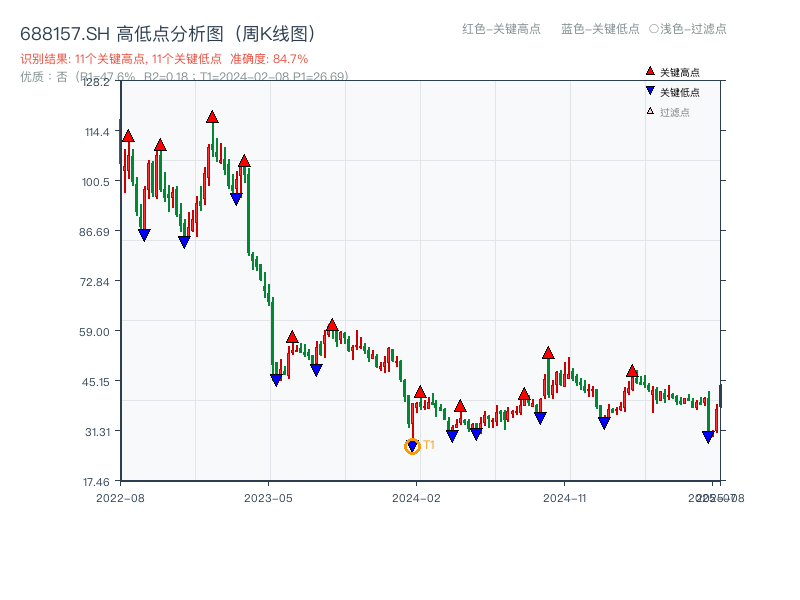Select the red key-high marker near 2024-11 rally

(x=548, y=352)
